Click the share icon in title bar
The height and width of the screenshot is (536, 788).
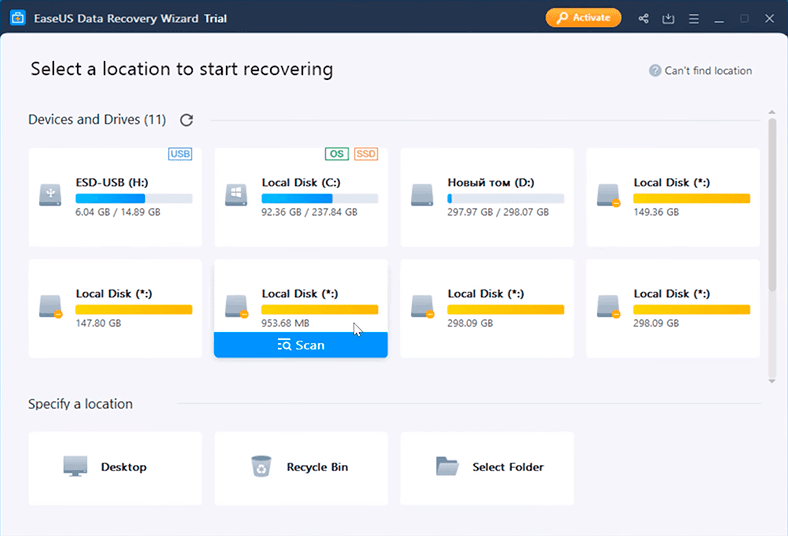coord(642,18)
